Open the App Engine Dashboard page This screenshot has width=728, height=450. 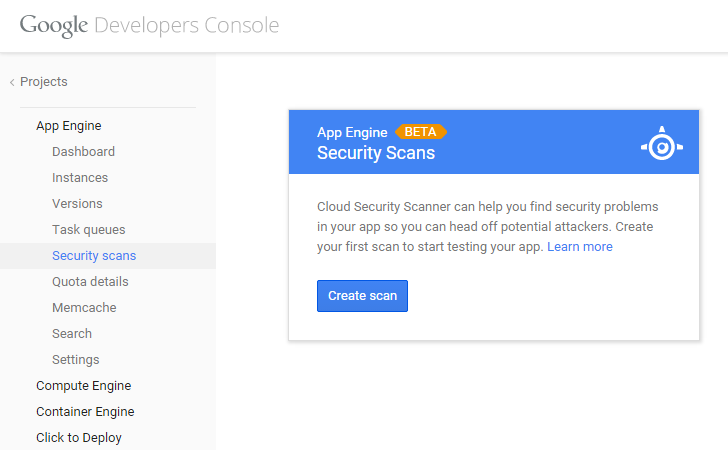coord(83,152)
